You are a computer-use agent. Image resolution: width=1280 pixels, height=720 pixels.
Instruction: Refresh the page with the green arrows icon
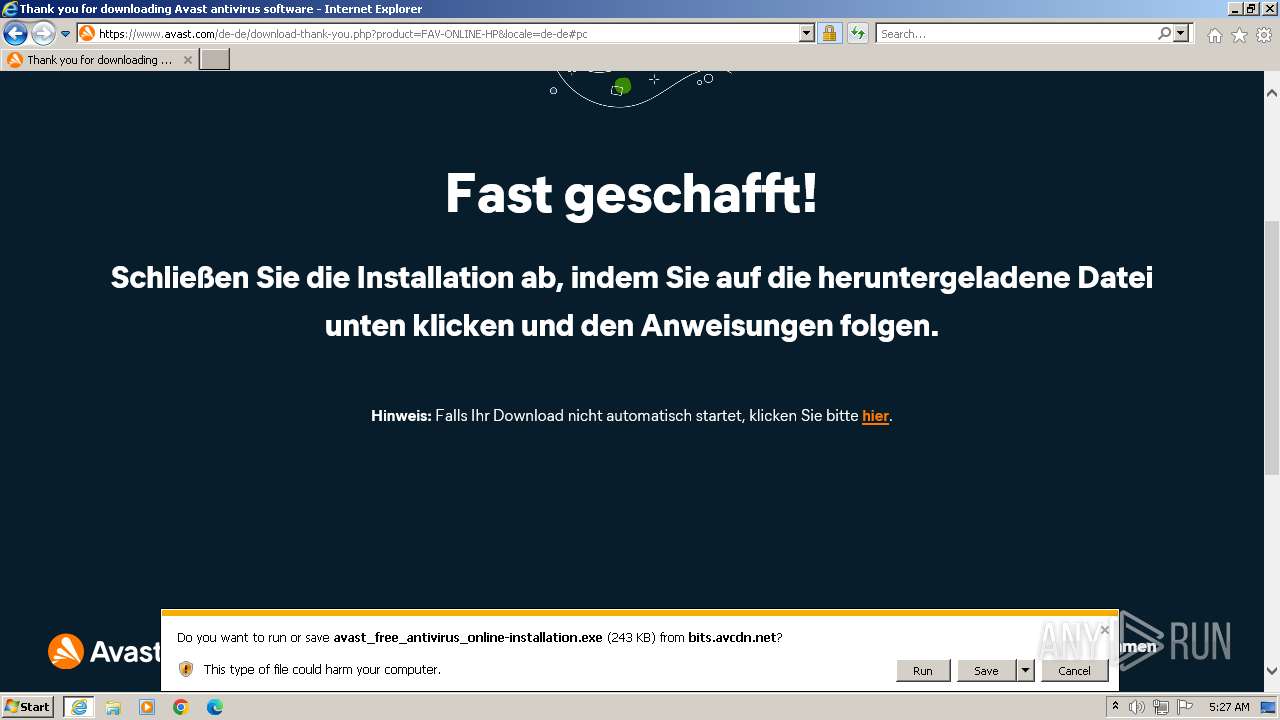pos(857,33)
